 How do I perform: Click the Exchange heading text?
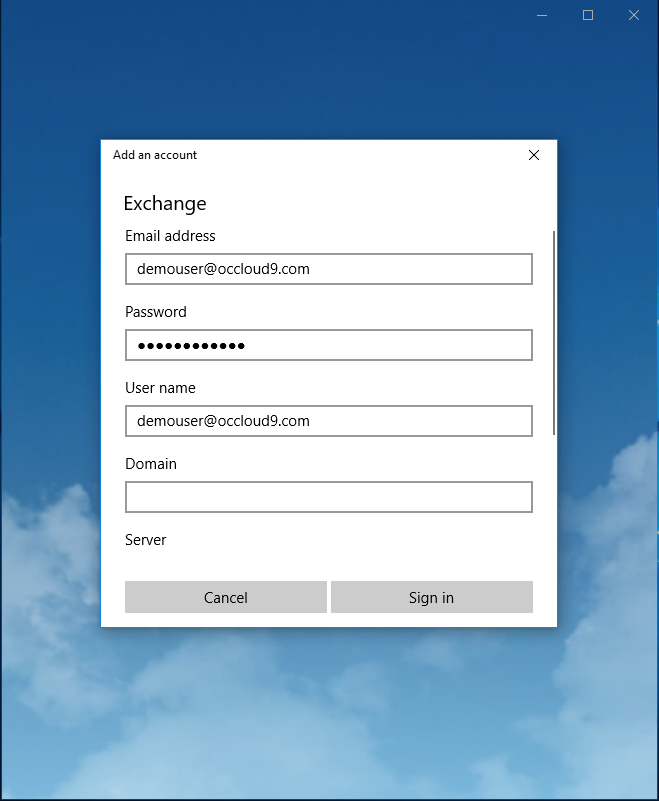[165, 204]
